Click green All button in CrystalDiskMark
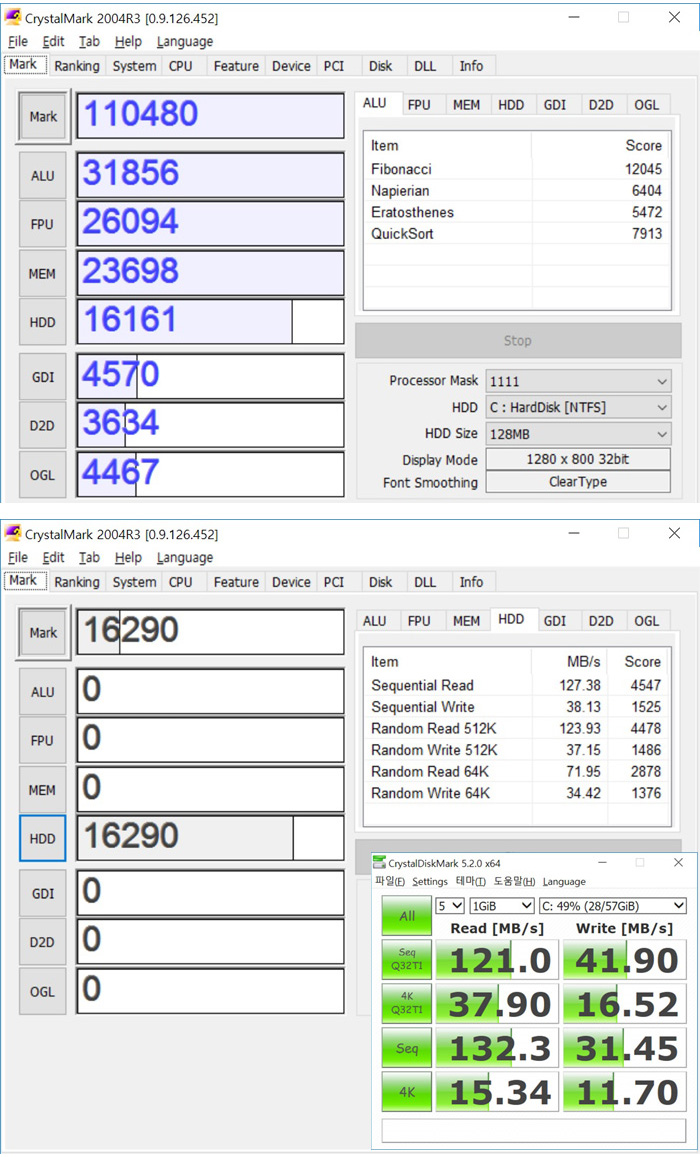This screenshot has height=1157, width=700. 406,916
